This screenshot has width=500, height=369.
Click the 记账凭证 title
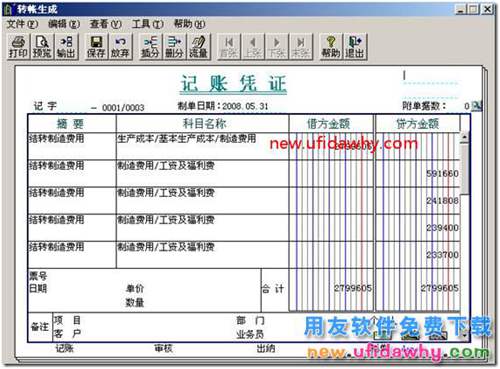(233, 83)
